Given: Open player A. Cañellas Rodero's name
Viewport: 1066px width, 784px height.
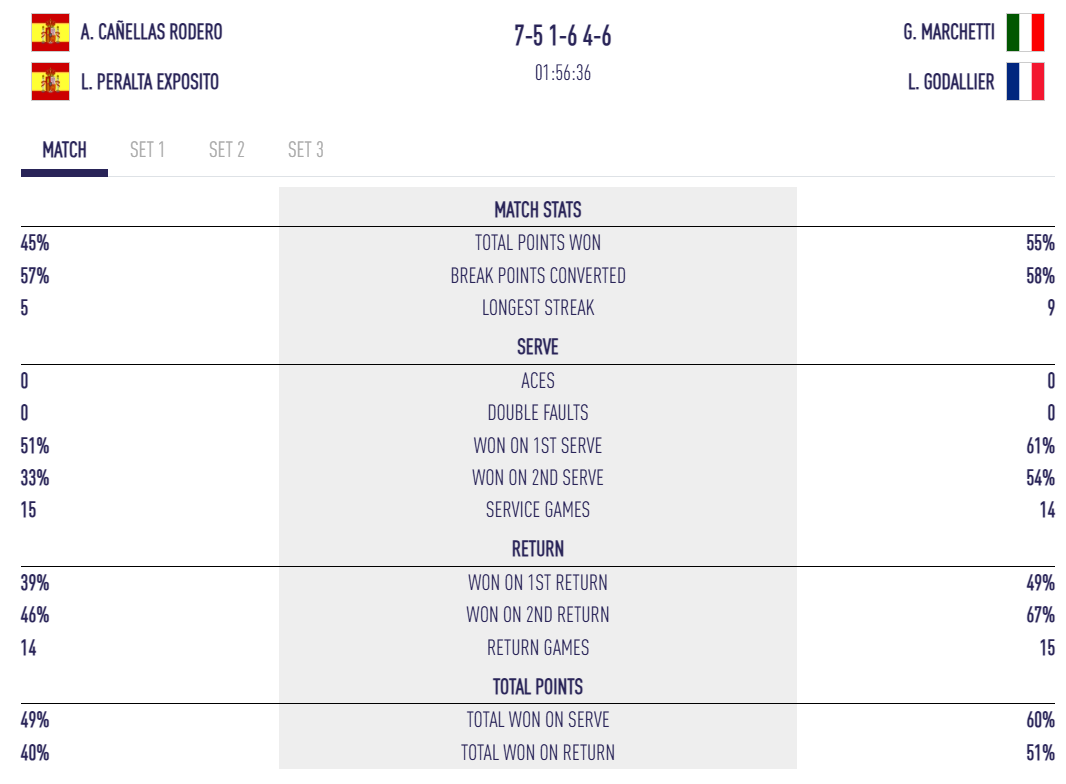Looking at the screenshot, I should 152,32.
